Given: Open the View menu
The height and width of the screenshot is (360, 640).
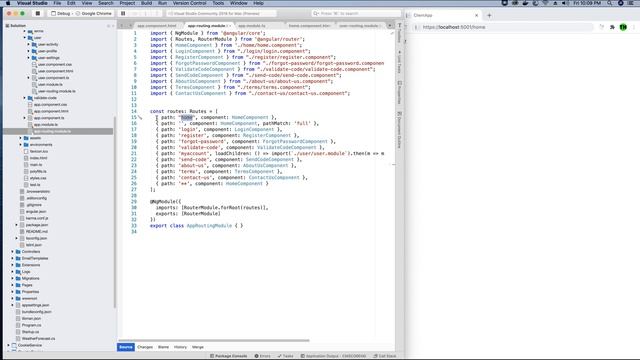Looking at the screenshot, I should pos(87,3).
